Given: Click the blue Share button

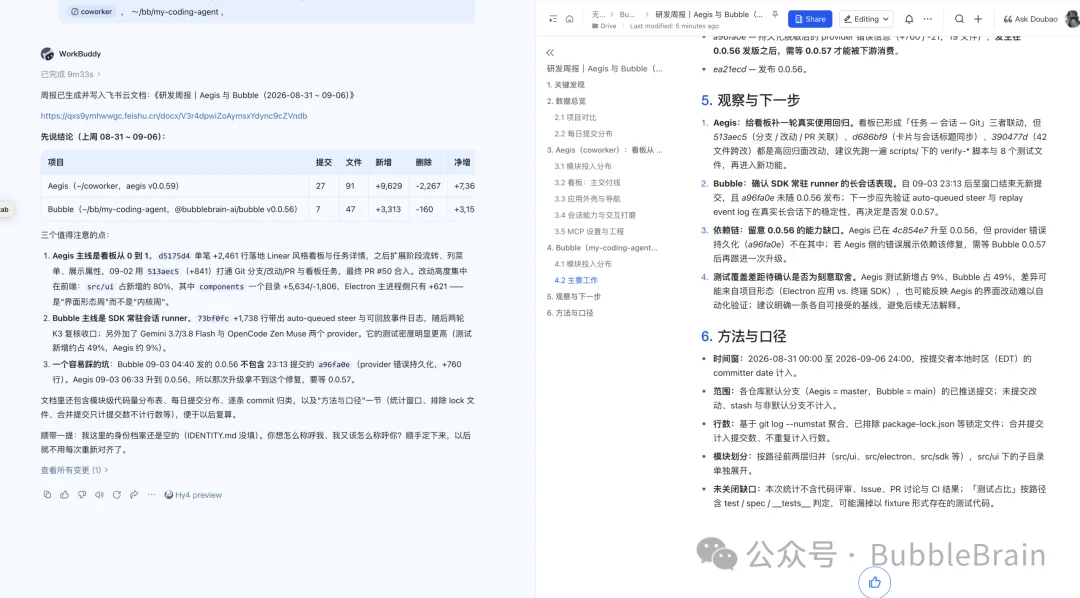Looking at the screenshot, I should click(x=810, y=19).
